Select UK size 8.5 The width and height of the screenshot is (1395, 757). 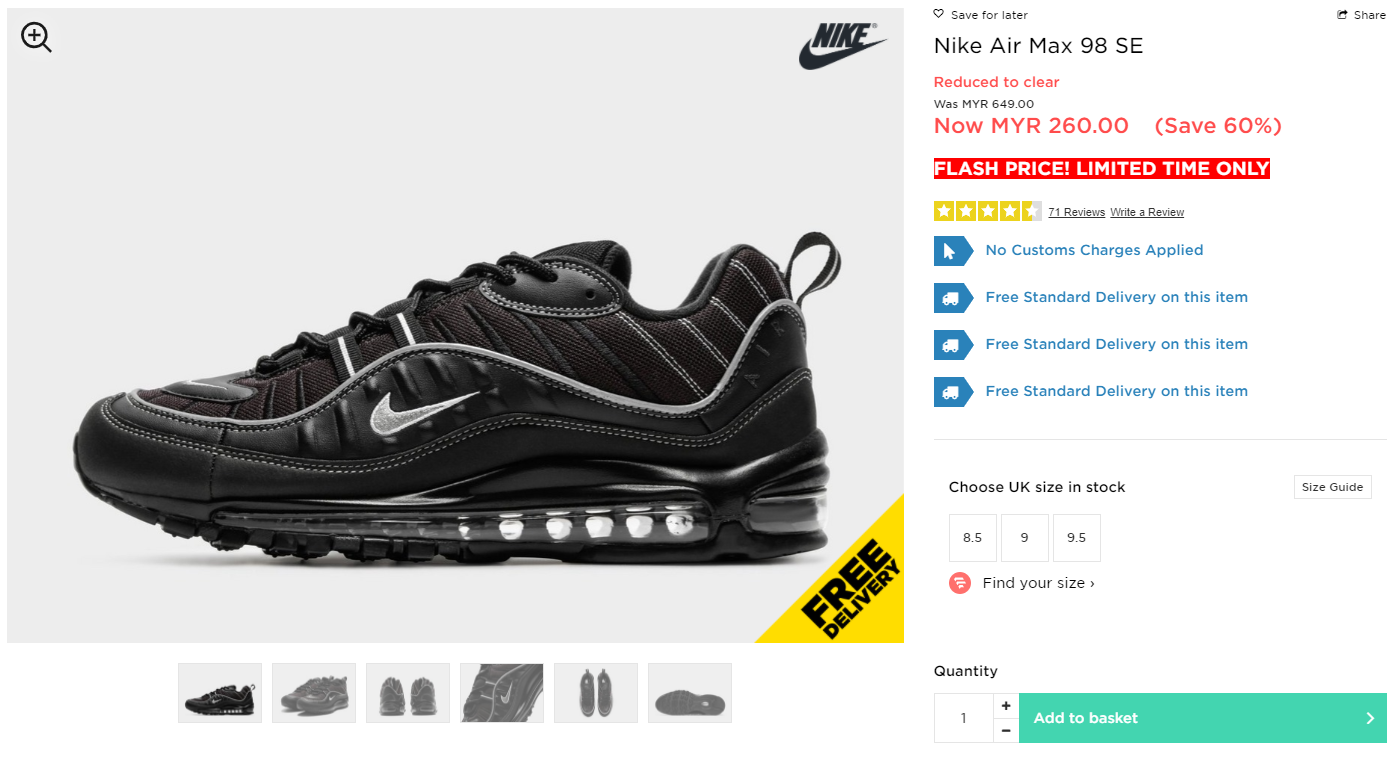pyautogui.click(x=972, y=538)
